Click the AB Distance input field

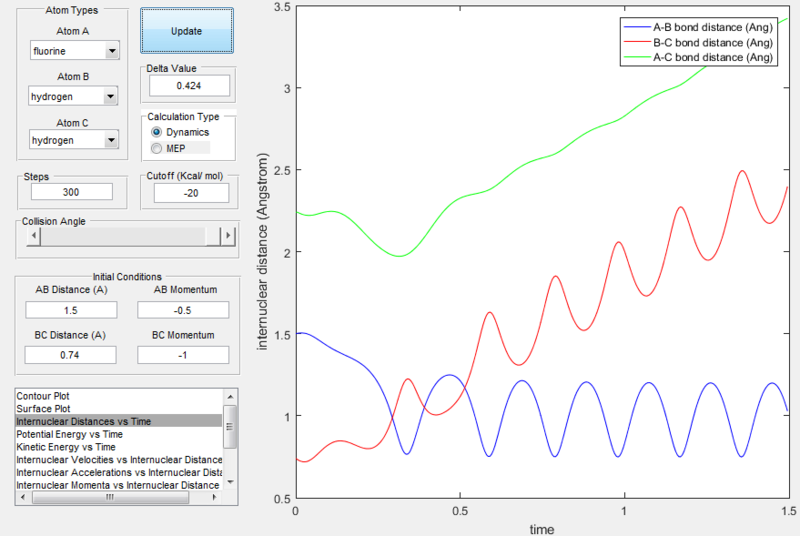click(x=71, y=310)
